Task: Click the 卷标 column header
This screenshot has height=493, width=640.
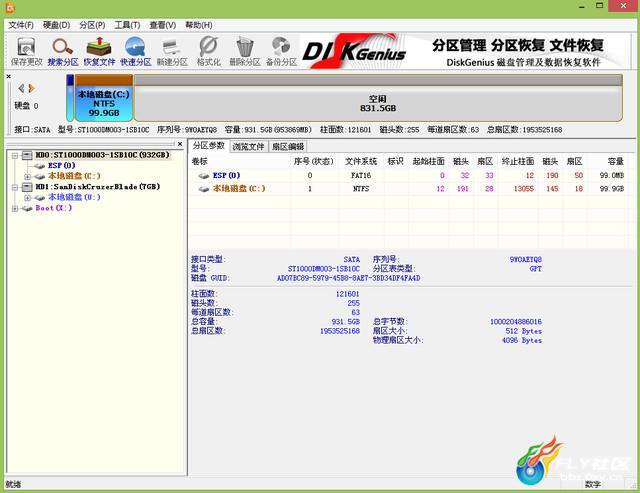Action: pos(200,162)
